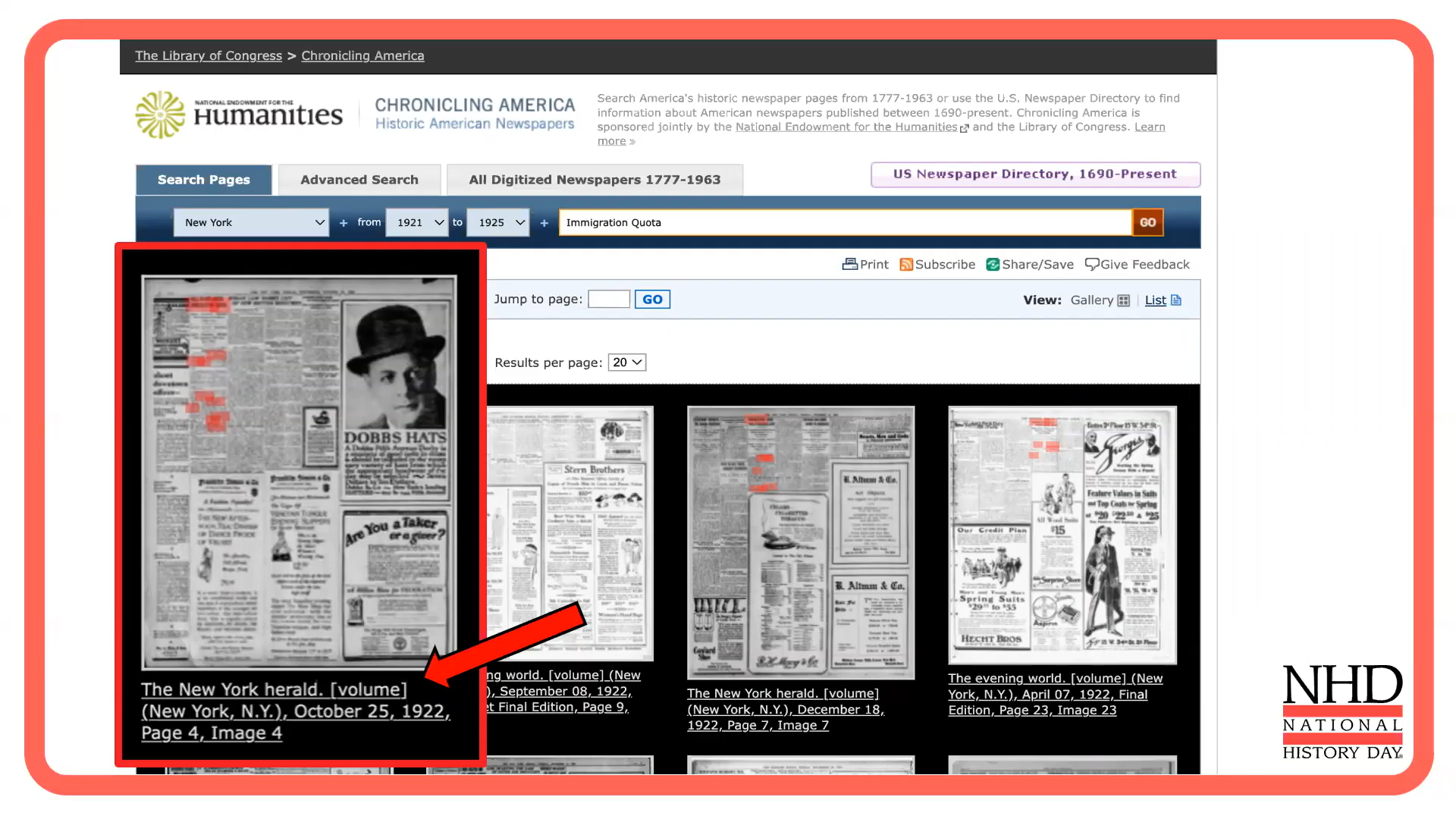The image size is (1456, 819).
Task: Click the List view document icon
Action: coord(1176,300)
